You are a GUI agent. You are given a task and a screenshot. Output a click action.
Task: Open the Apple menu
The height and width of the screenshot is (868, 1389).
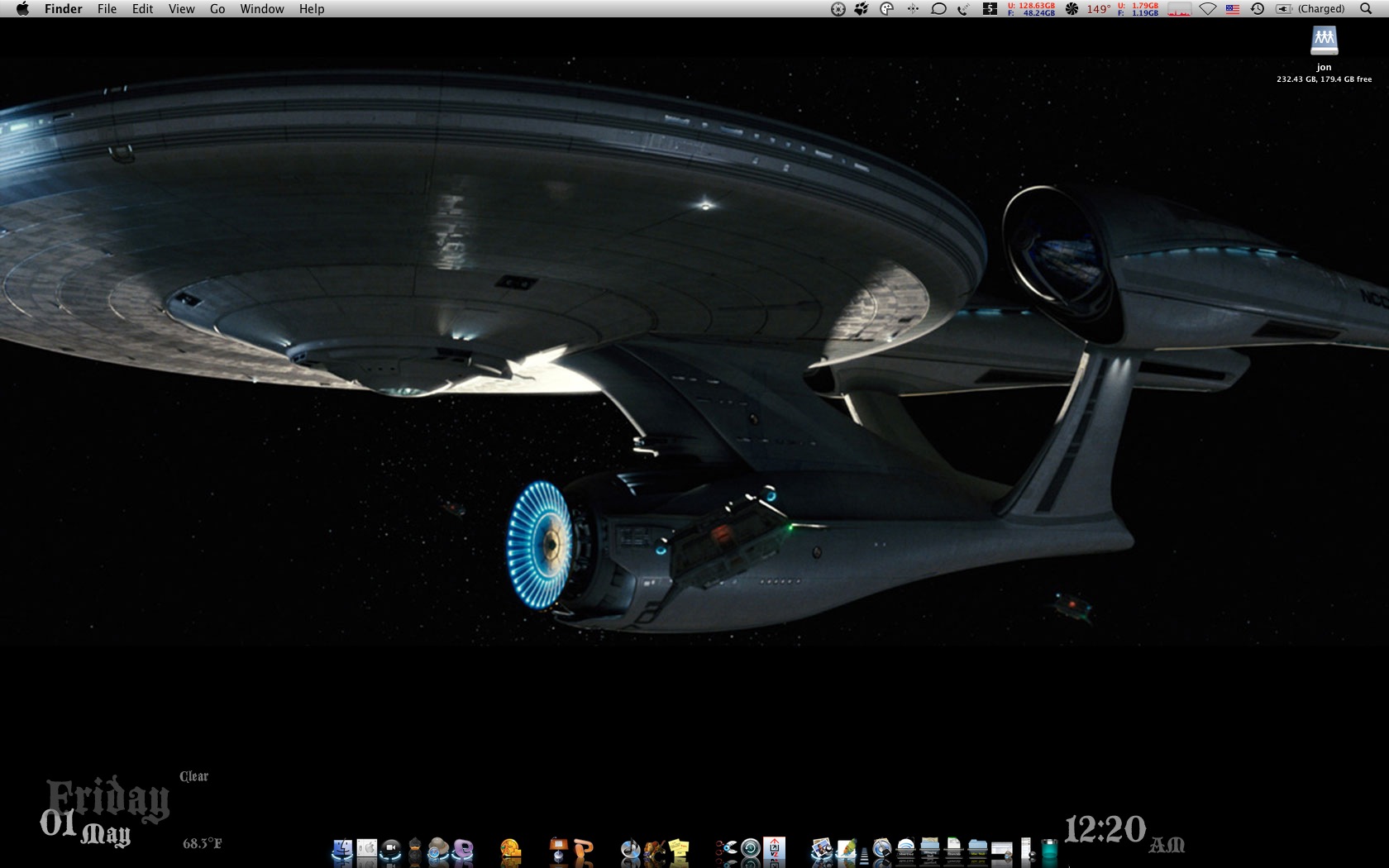pyautogui.click(x=22, y=9)
